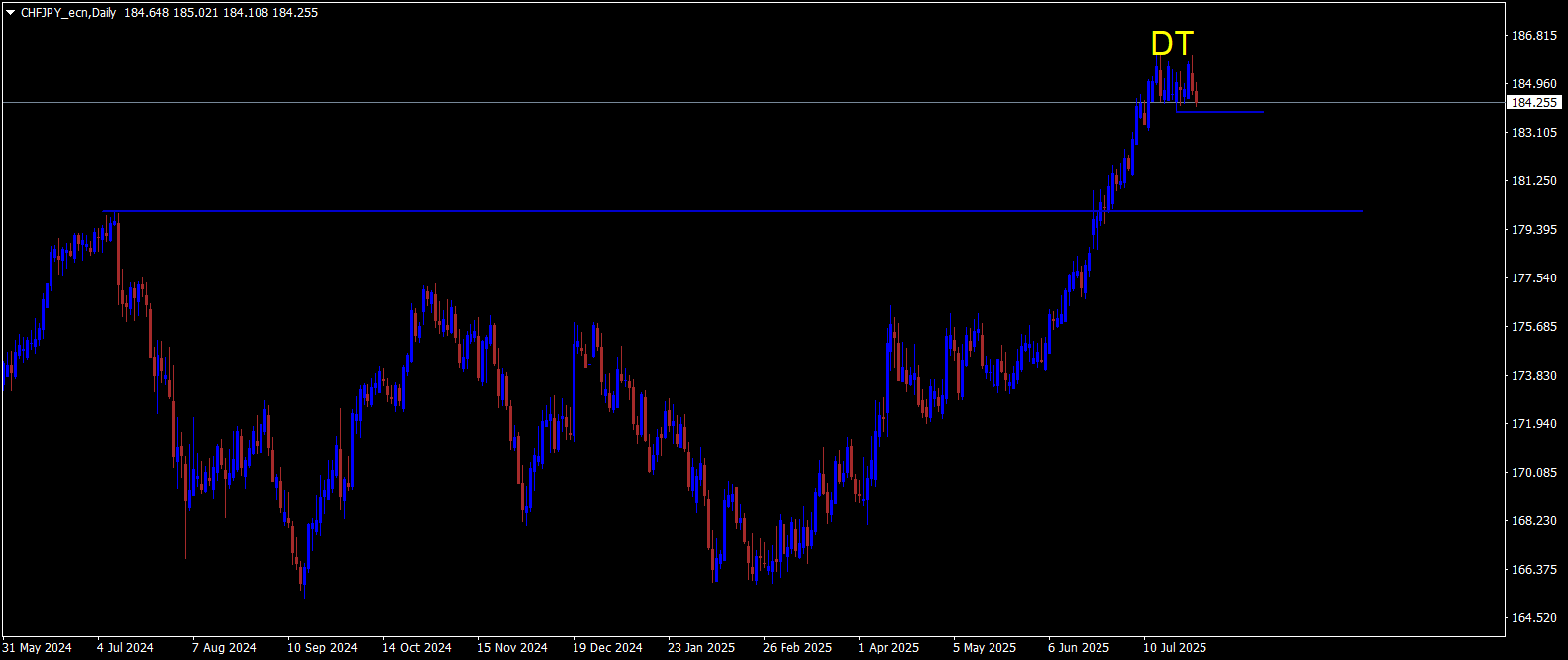Click the 1 Apr 2025 date label
1568x660 pixels.
(x=889, y=648)
